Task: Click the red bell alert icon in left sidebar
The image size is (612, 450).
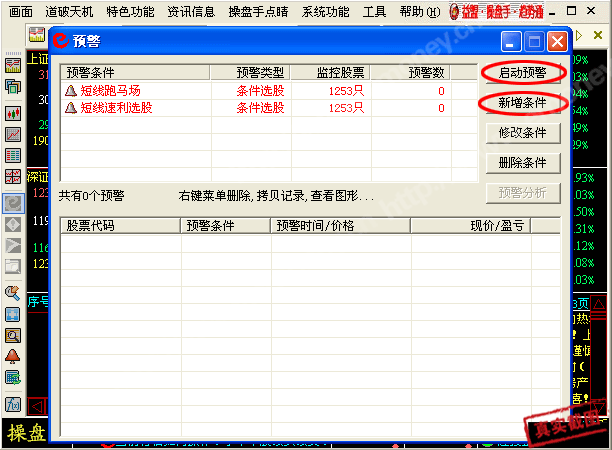Action: click(x=13, y=356)
